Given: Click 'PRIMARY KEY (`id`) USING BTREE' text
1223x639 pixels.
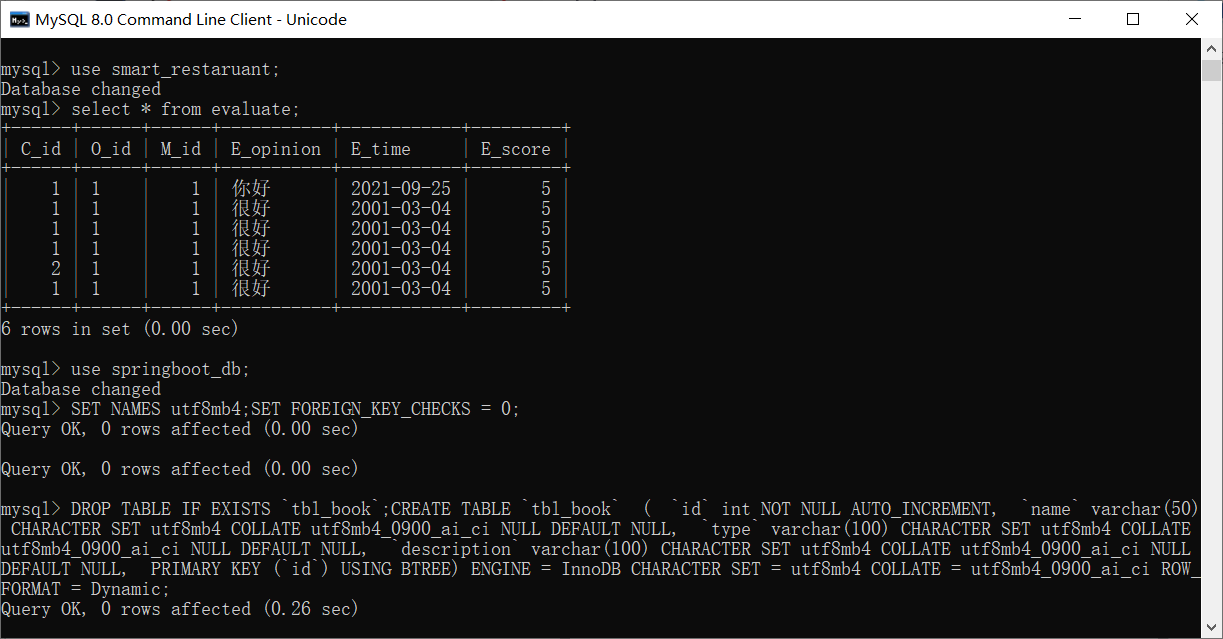Looking at the screenshot, I should [306, 569].
